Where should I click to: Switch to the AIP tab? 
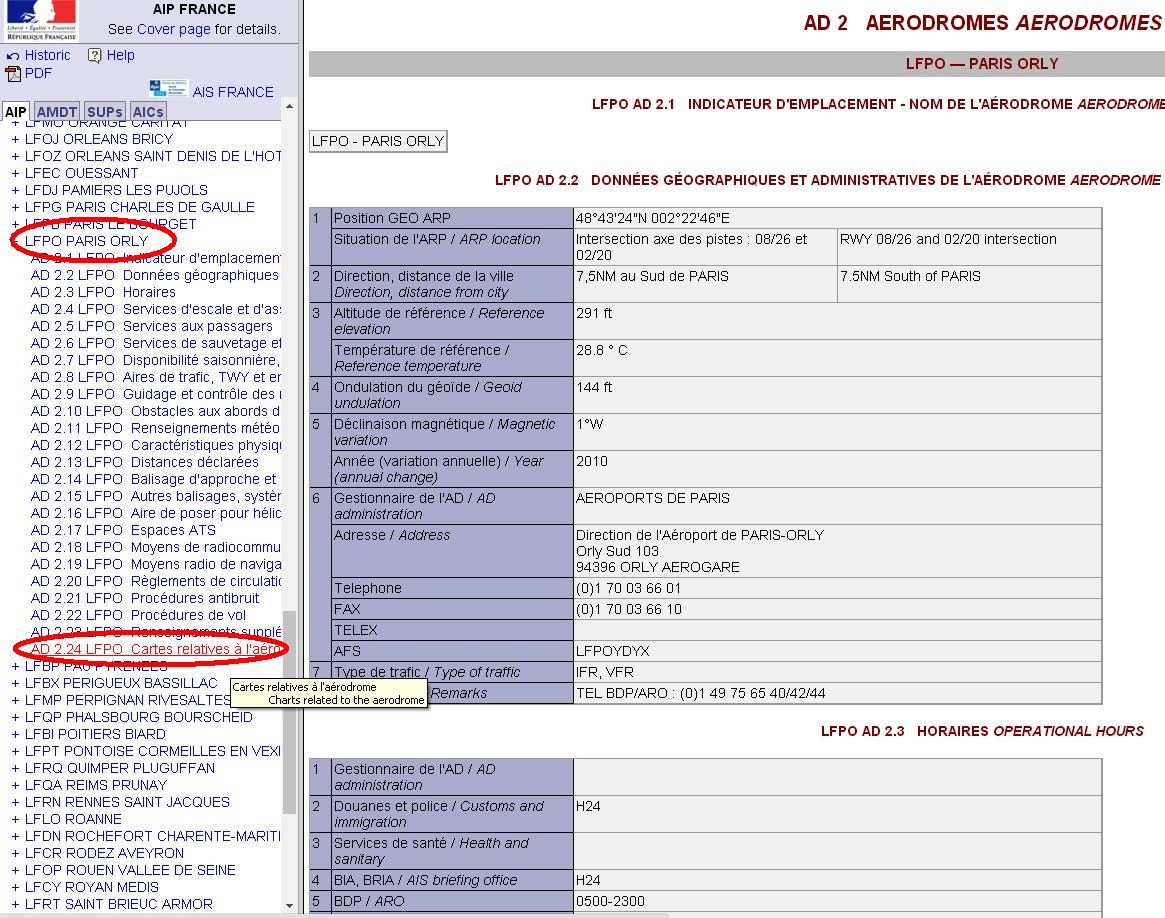coord(15,112)
